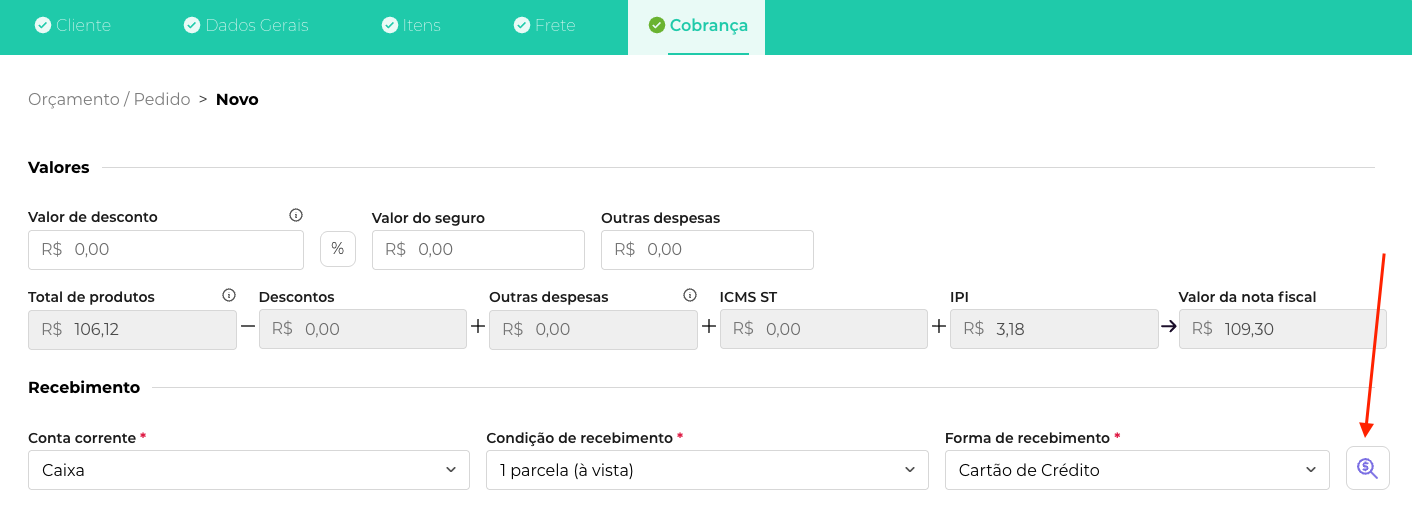Viewport: 1412px width, 511px height.
Task: Go to the Dados Gerais tab
Action: (246, 26)
